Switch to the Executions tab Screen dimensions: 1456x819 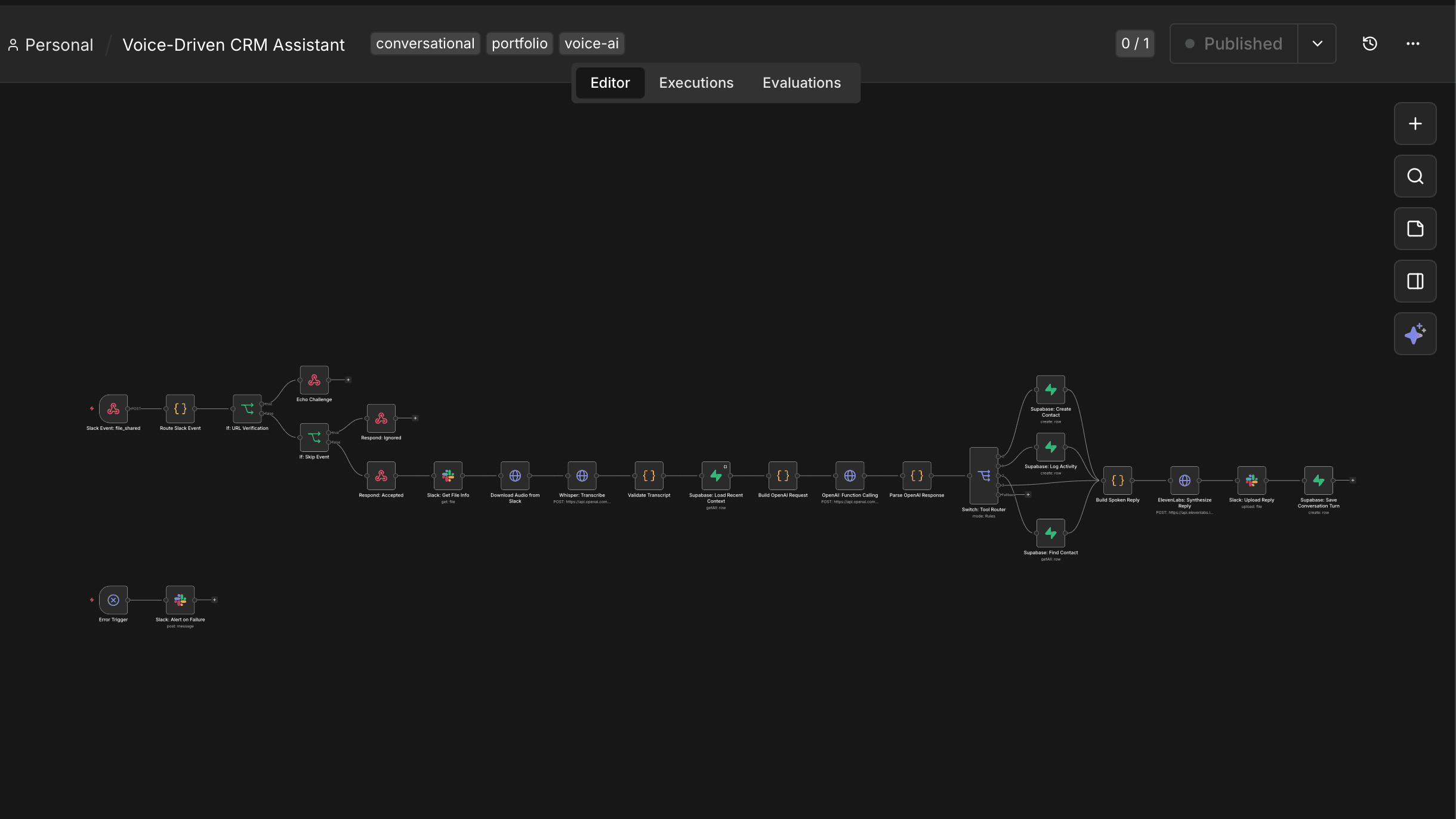tap(696, 83)
